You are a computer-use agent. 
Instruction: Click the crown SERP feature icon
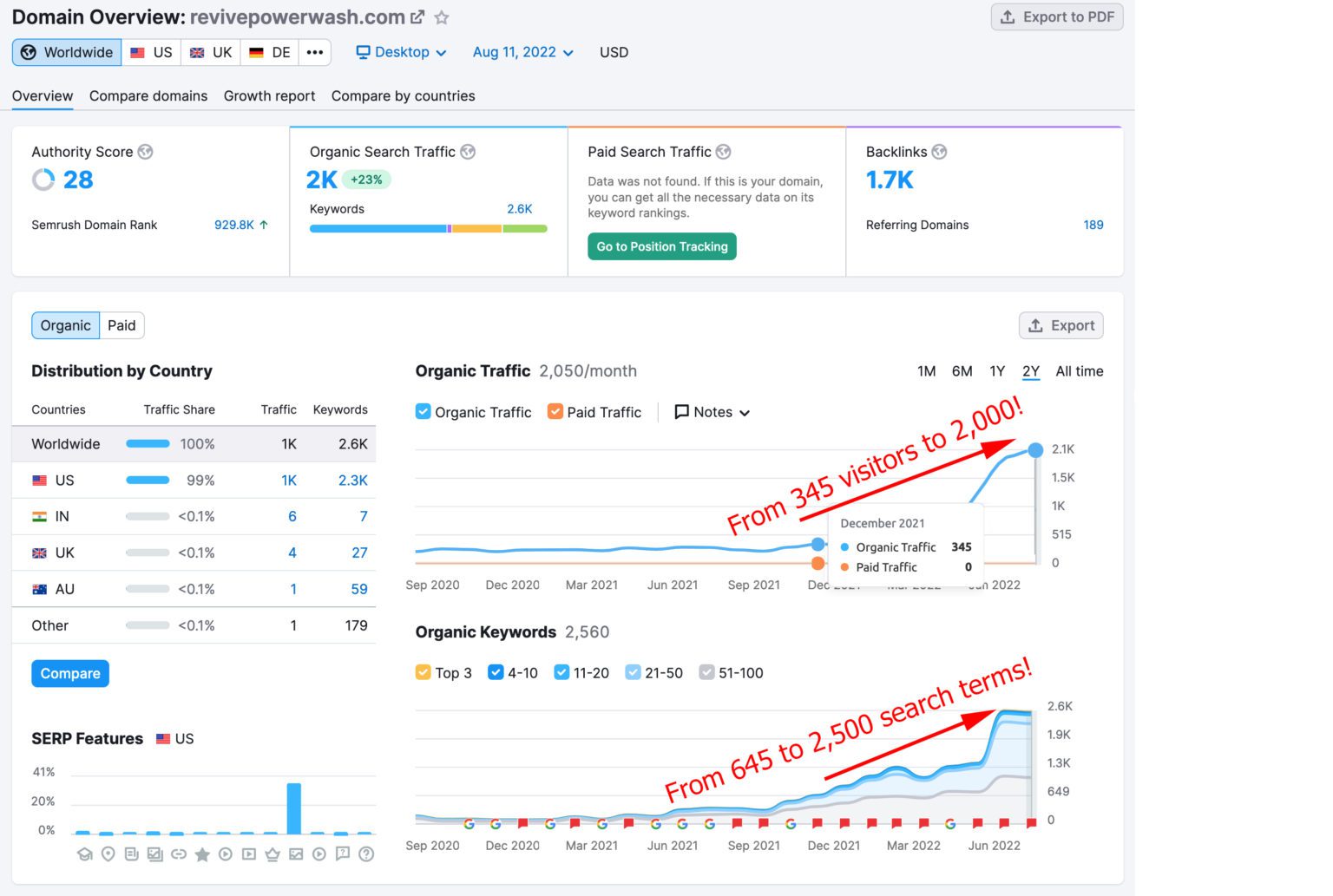273,854
